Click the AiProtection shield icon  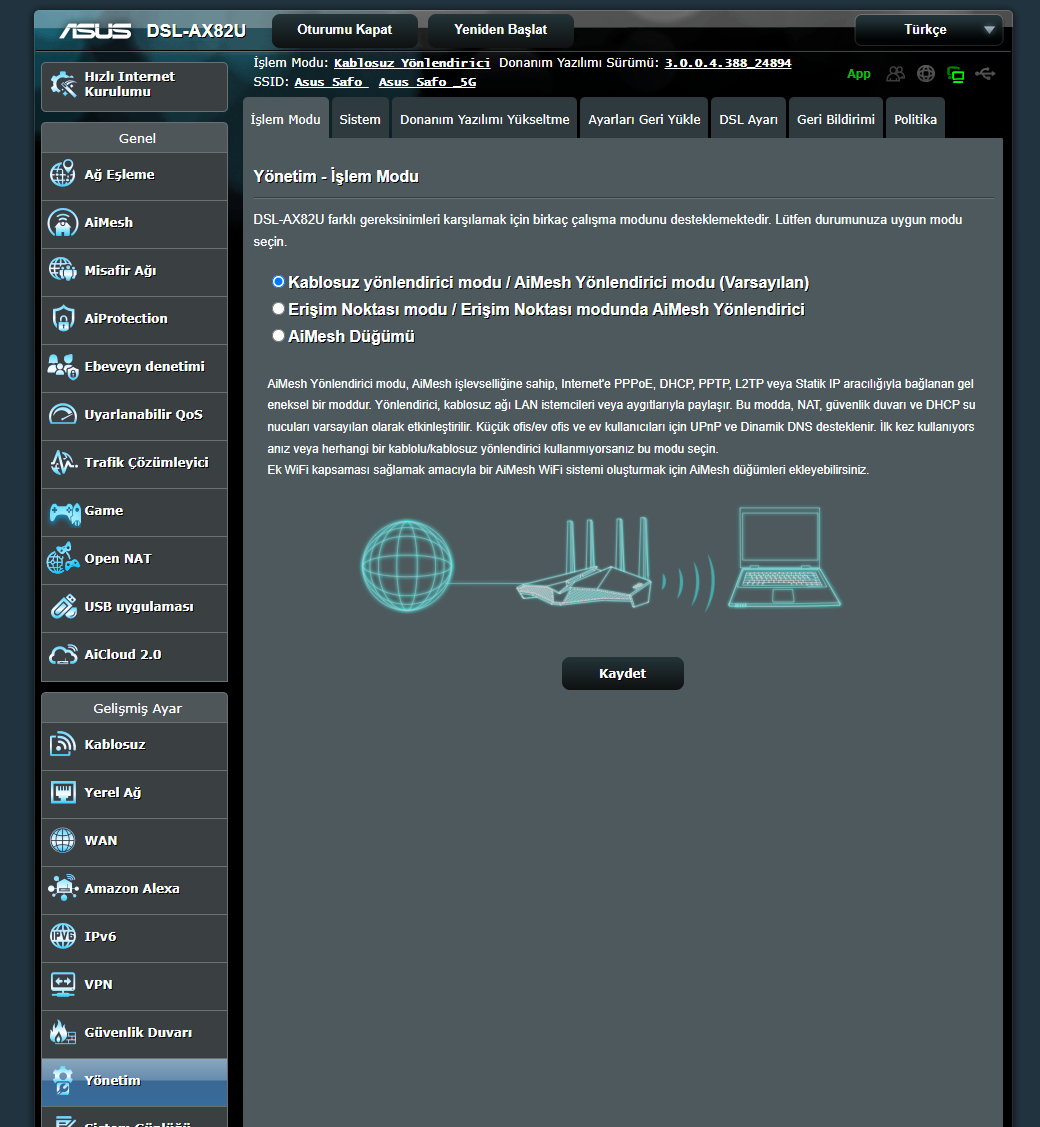(x=63, y=318)
